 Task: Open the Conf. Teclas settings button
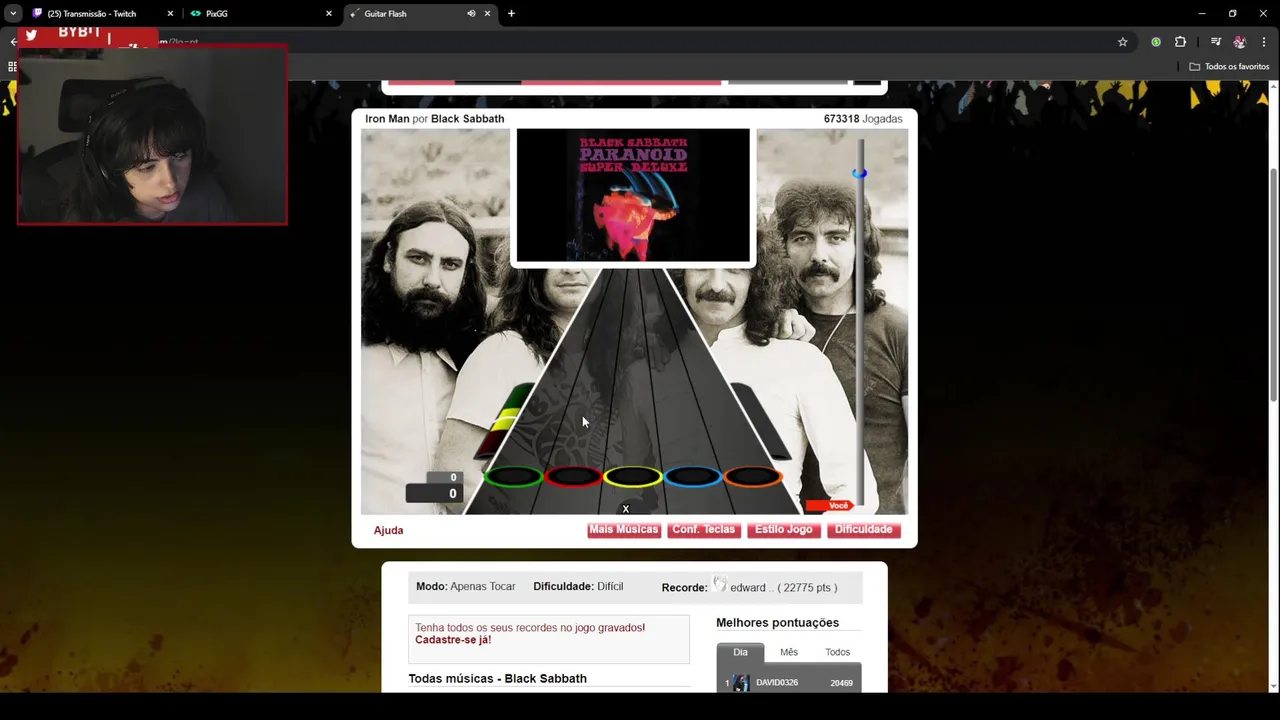704,530
